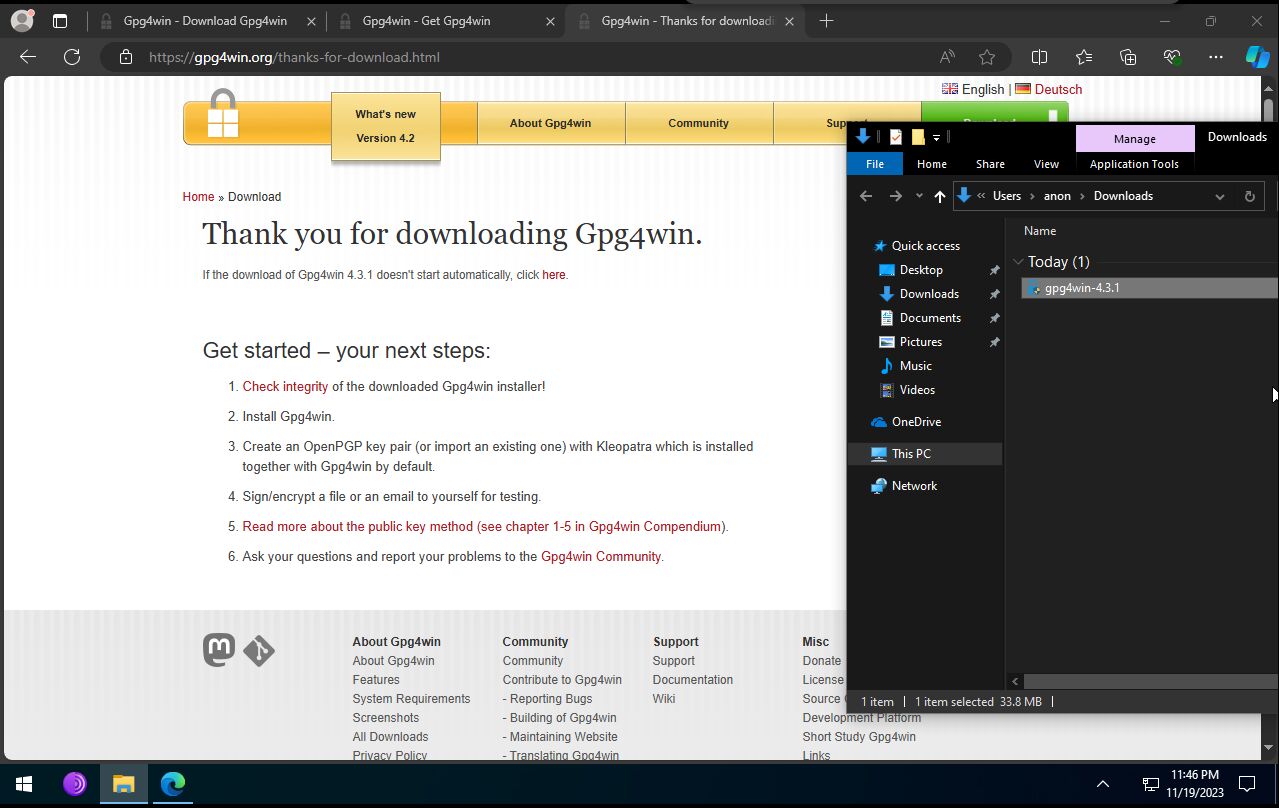Select the gpg4win-4.3.1 installer file
The height and width of the screenshot is (808, 1279).
point(1081,288)
